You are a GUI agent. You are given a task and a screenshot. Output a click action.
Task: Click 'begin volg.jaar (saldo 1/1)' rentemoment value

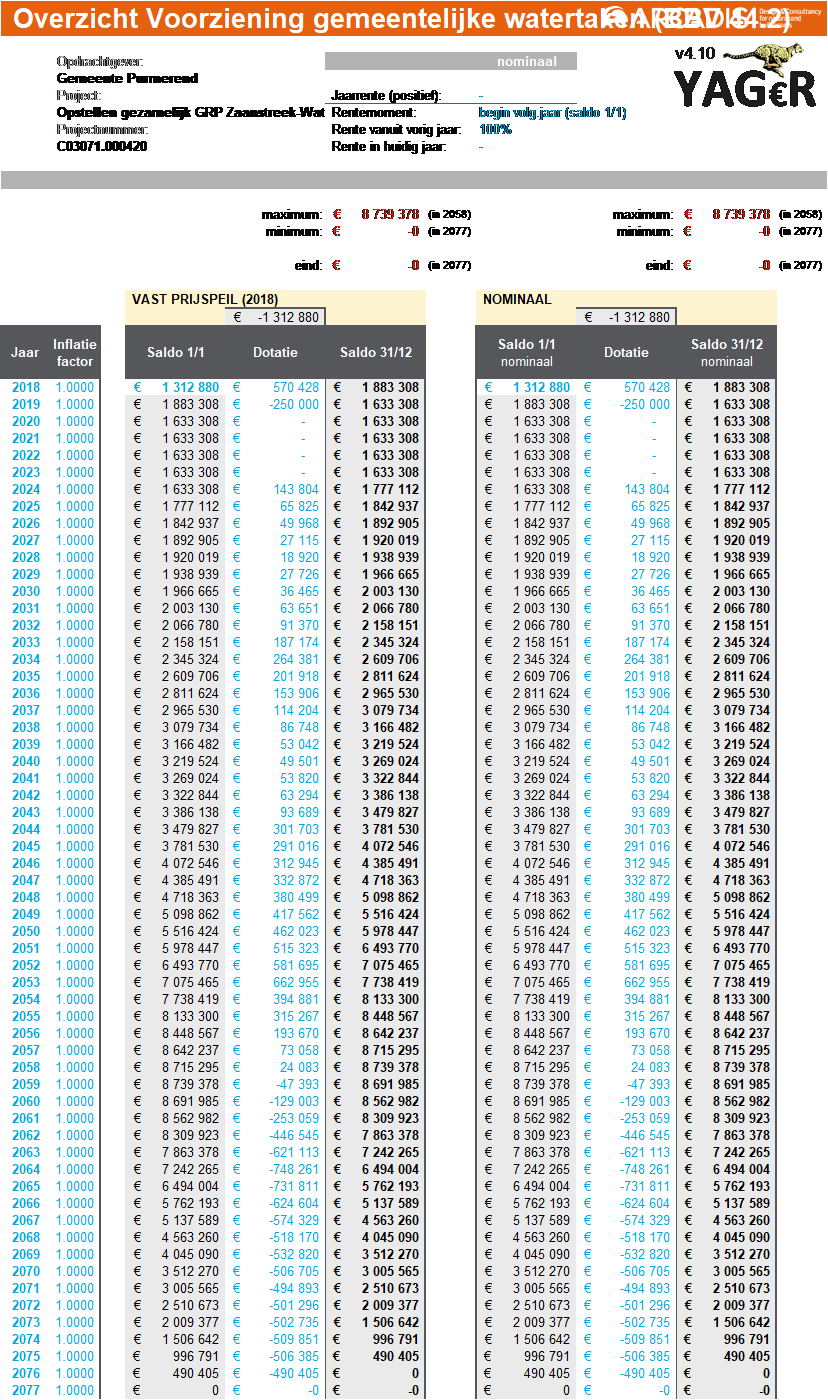(x=552, y=112)
